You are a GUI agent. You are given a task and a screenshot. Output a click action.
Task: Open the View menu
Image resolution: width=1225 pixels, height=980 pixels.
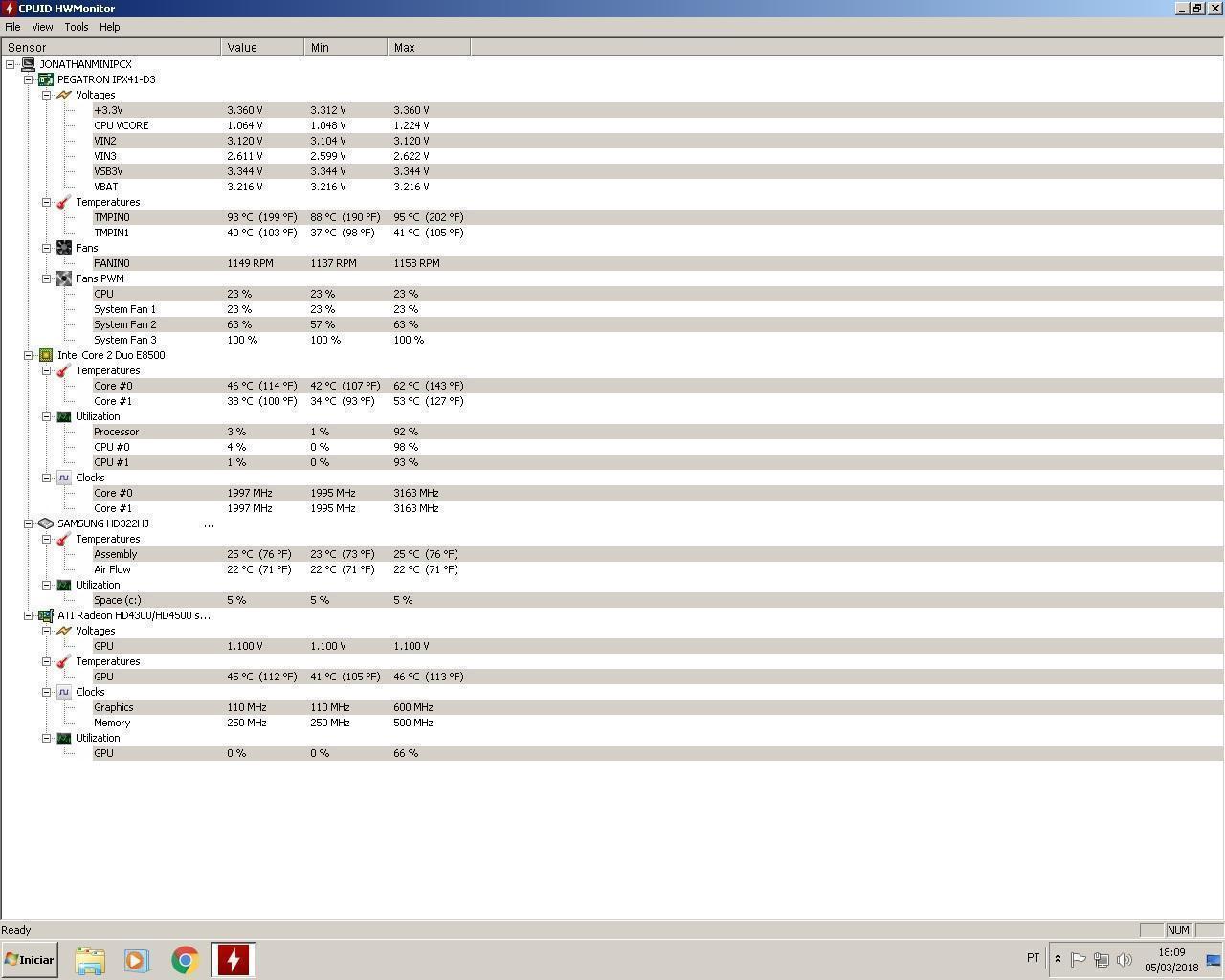point(42,27)
